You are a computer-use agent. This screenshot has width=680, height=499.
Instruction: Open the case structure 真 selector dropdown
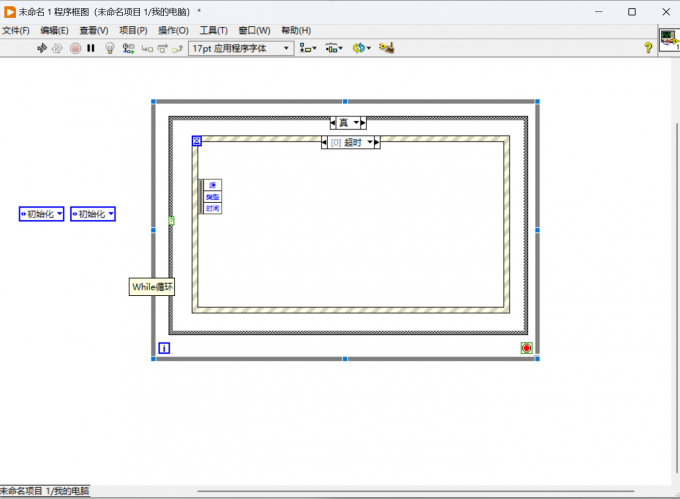pyautogui.click(x=356, y=123)
